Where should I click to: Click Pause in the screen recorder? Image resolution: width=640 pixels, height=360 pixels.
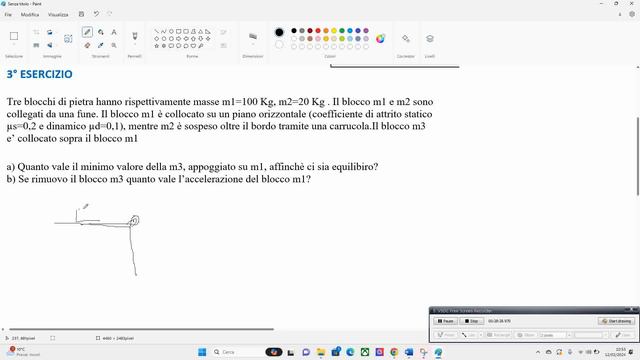(445, 321)
